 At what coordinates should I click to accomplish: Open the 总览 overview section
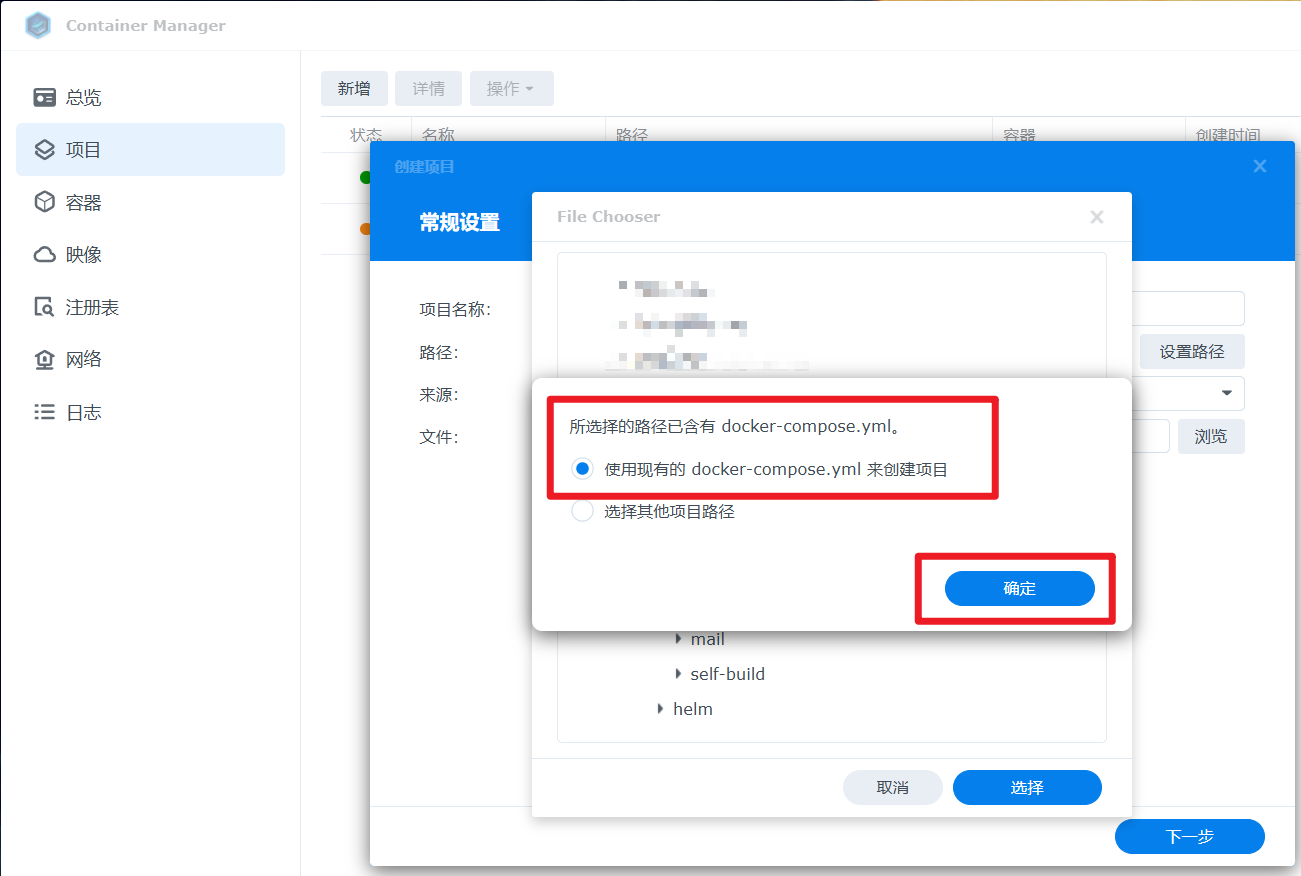point(150,97)
